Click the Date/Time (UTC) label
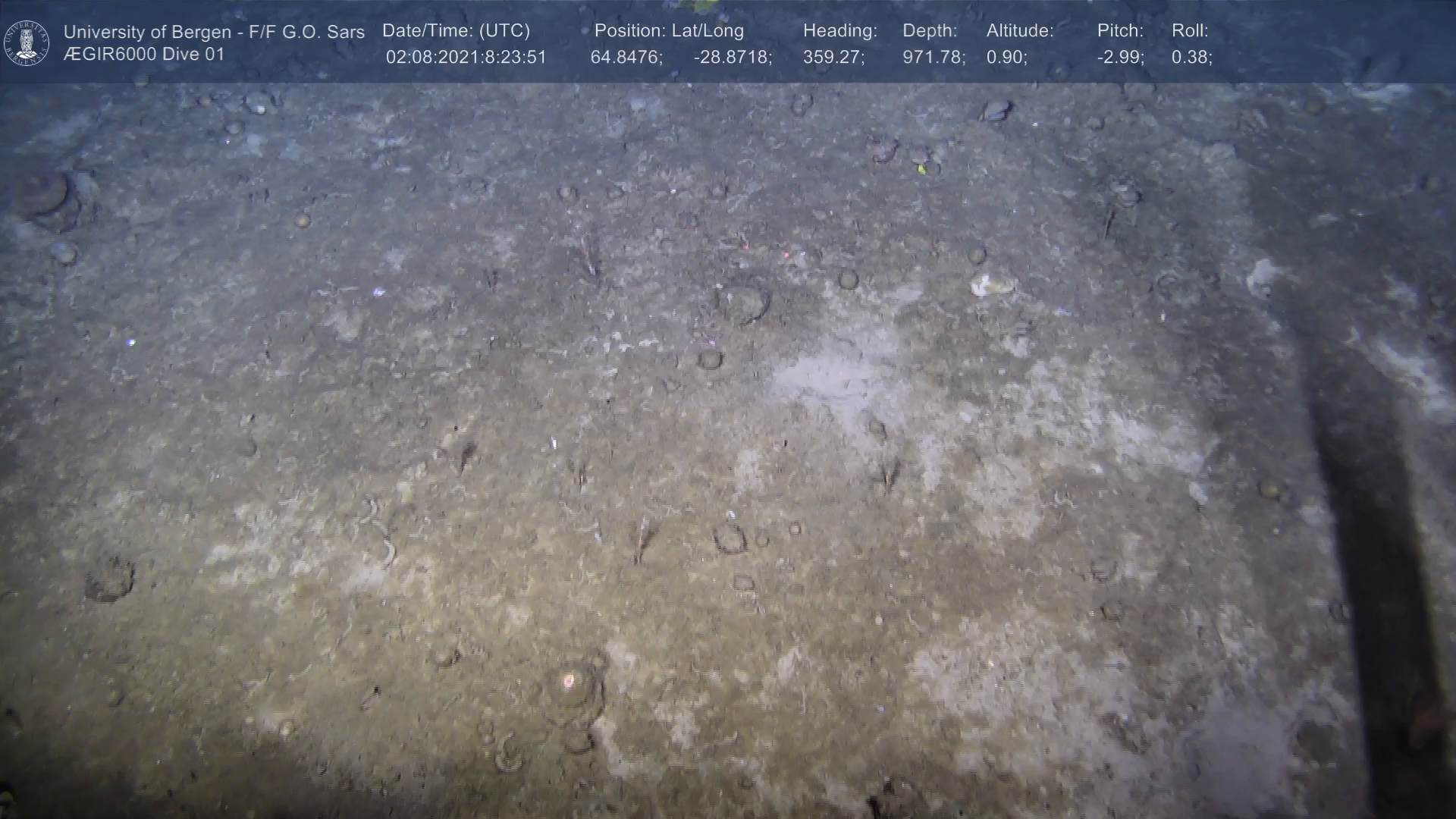The image size is (1456, 819). 456,31
